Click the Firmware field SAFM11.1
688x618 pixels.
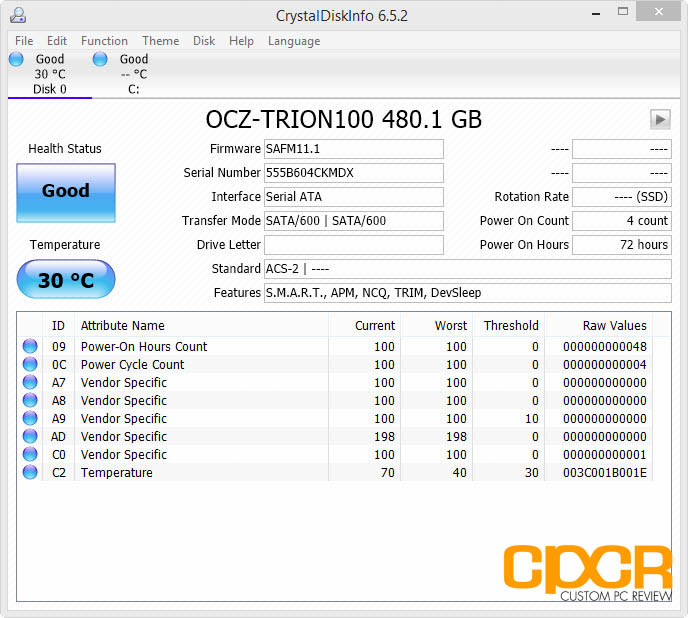[354, 149]
